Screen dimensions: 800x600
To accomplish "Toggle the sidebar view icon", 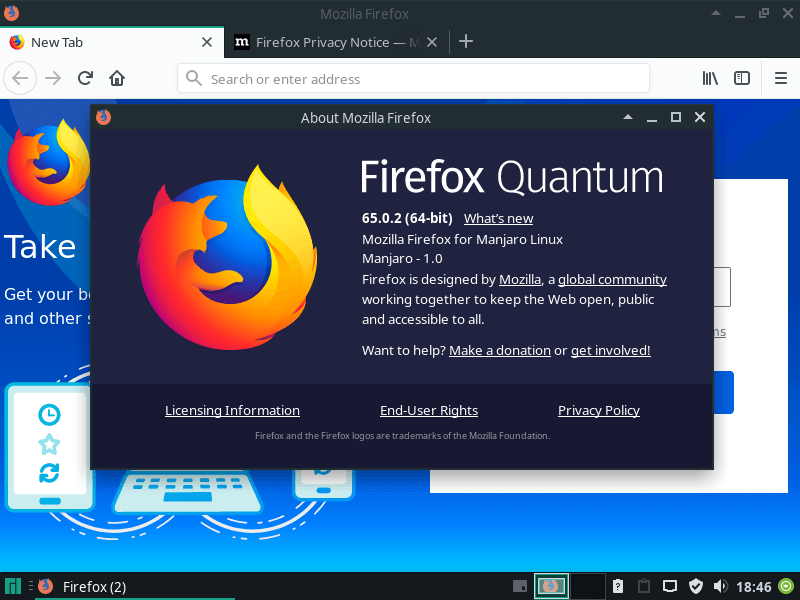I will pos(742,78).
